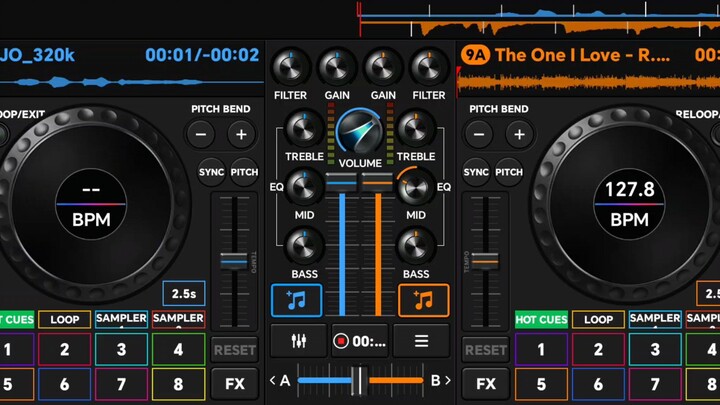Expand the 2.5s loop length box on left deck
This screenshot has width=720, height=405.
[x=184, y=293]
